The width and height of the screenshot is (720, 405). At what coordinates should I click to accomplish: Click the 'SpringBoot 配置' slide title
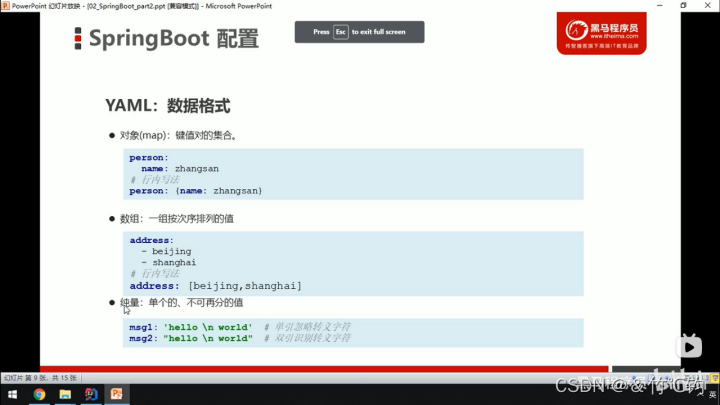[x=174, y=38]
